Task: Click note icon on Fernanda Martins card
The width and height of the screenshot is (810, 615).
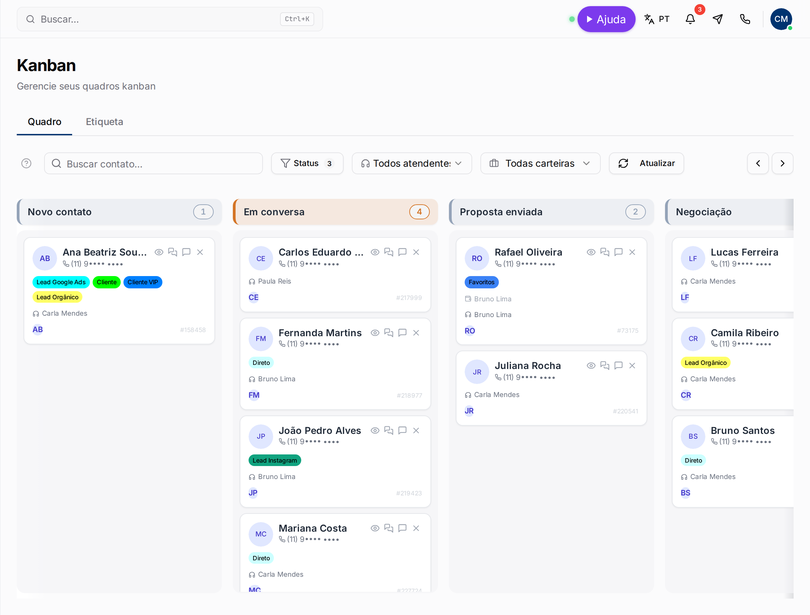Action: (x=402, y=333)
